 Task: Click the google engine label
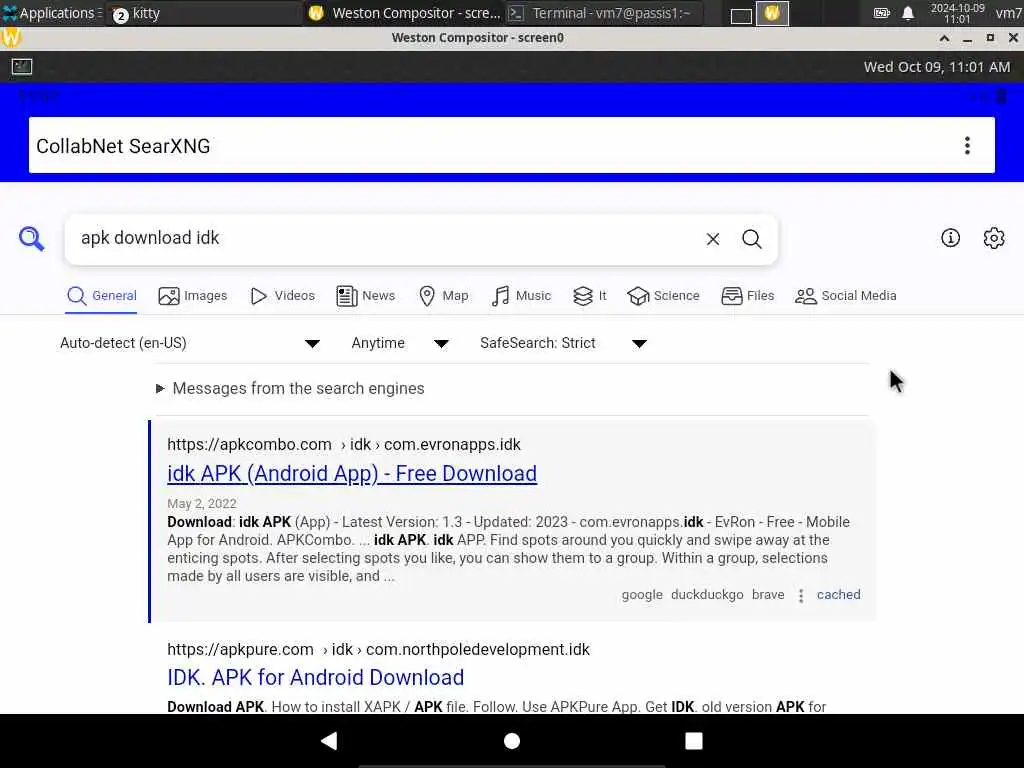[x=642, y=595]
